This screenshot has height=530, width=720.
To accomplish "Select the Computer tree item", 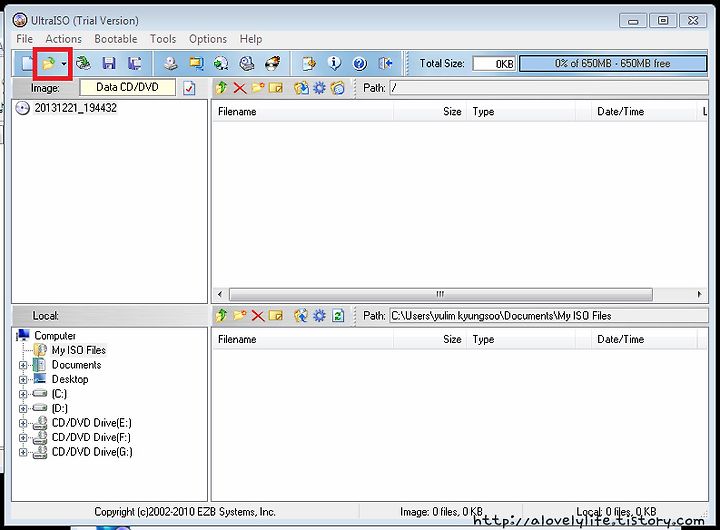I will pyautogui.click(x=55, y=336).
